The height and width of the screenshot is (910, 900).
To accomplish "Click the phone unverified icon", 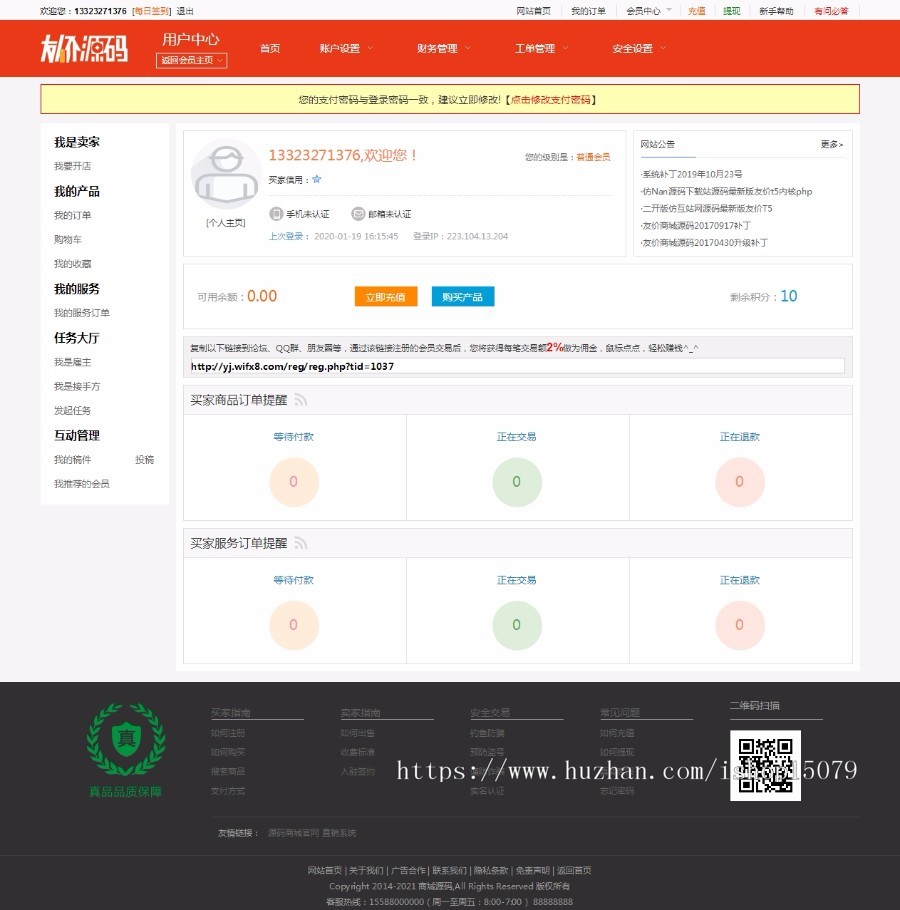I will (276, 214).
